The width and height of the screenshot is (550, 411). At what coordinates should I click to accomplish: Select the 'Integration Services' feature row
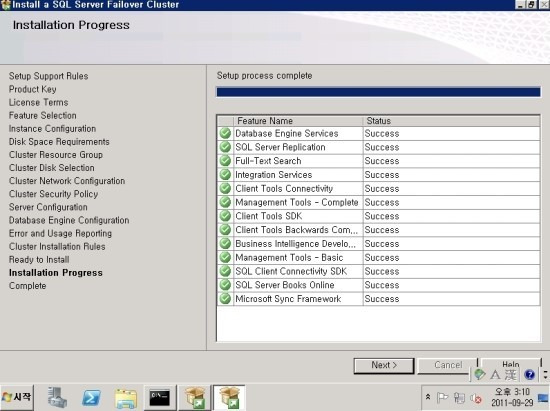pos(378,175)
